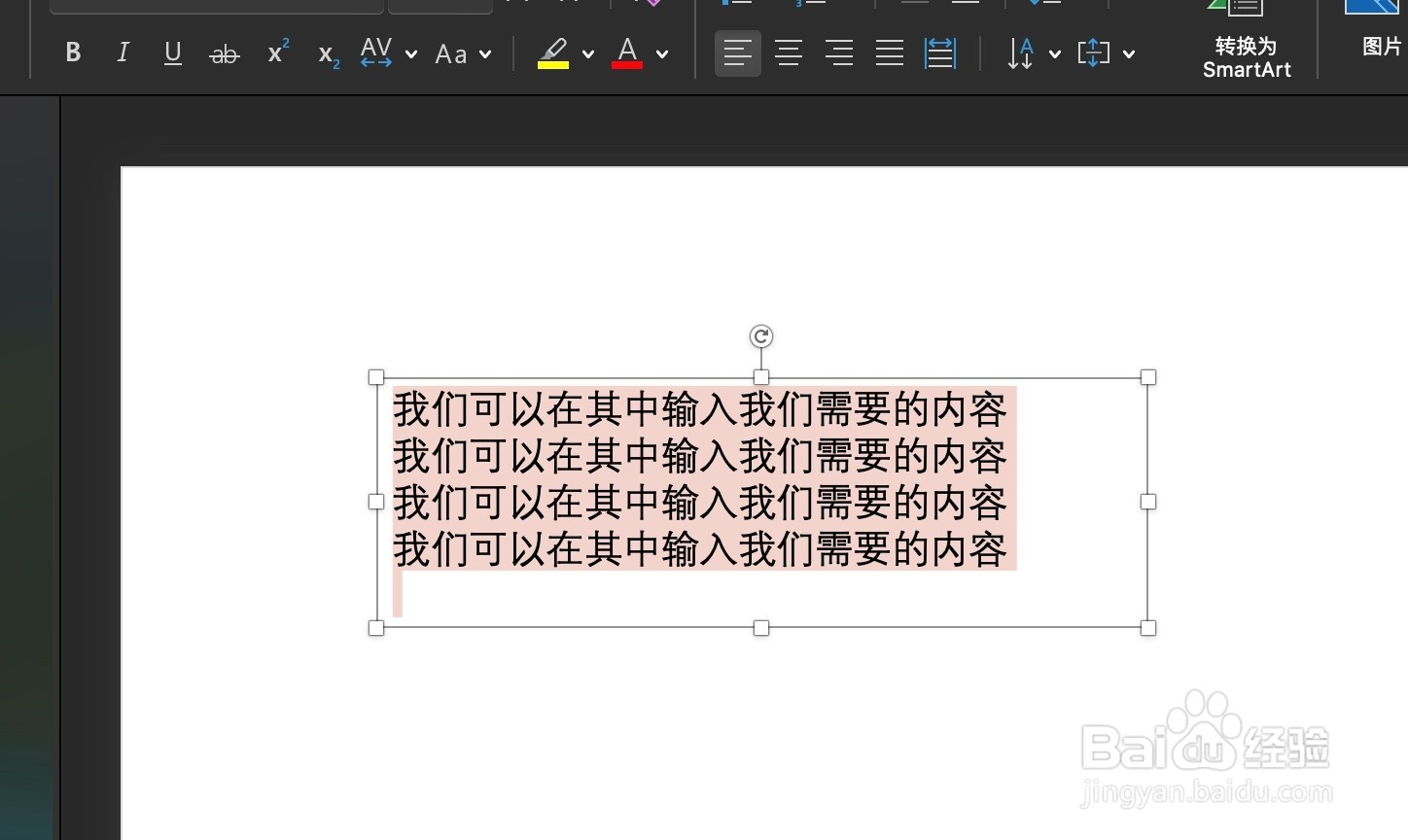Viewport: 1408px width, 840px height.
Task: Click the third line of text in box
Action: point(700,503)
